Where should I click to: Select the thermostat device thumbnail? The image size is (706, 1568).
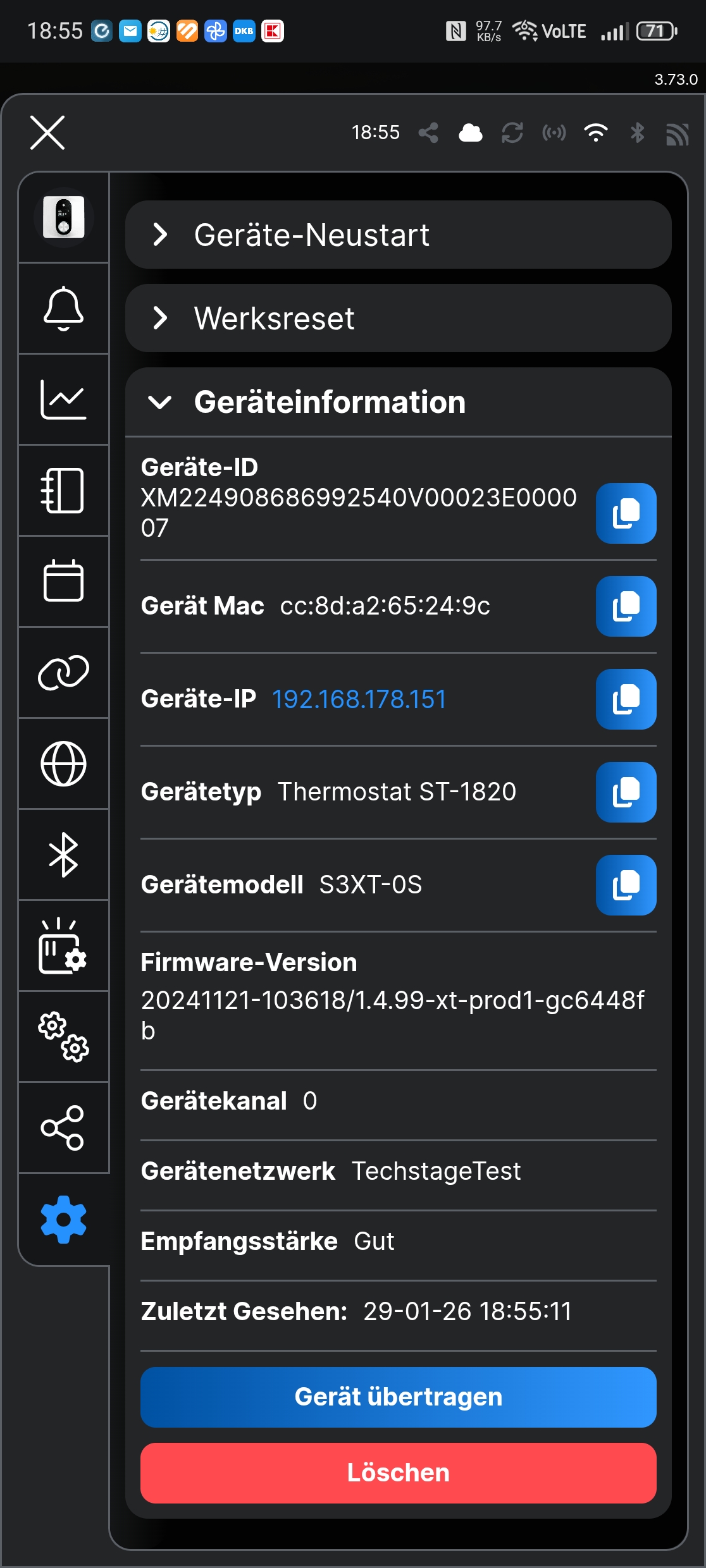pyautogui.click(x=63, y=217)
